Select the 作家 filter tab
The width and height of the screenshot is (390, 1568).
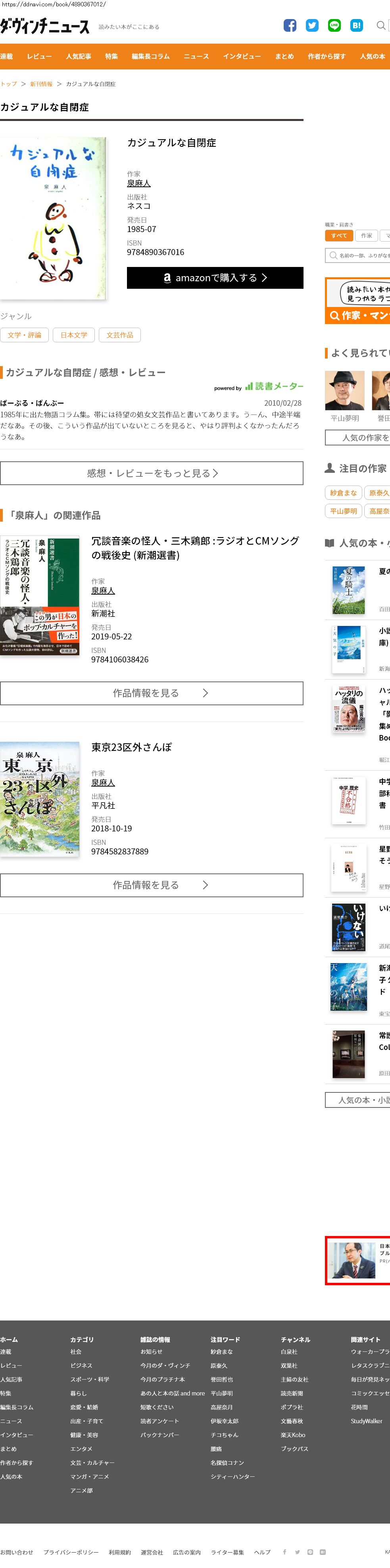tap(366, 236)
